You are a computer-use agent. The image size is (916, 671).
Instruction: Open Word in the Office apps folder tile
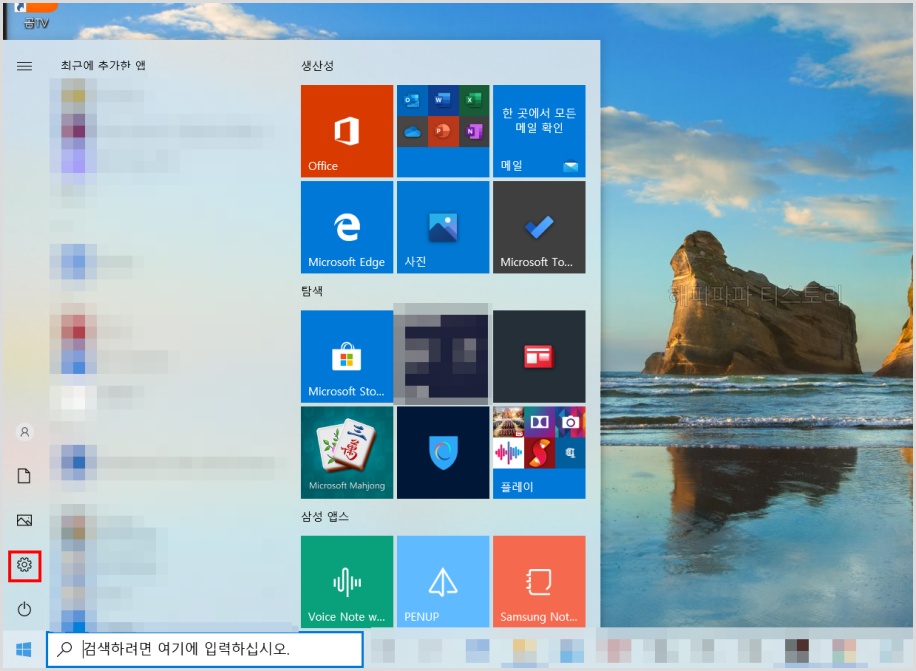click(443, 100)
